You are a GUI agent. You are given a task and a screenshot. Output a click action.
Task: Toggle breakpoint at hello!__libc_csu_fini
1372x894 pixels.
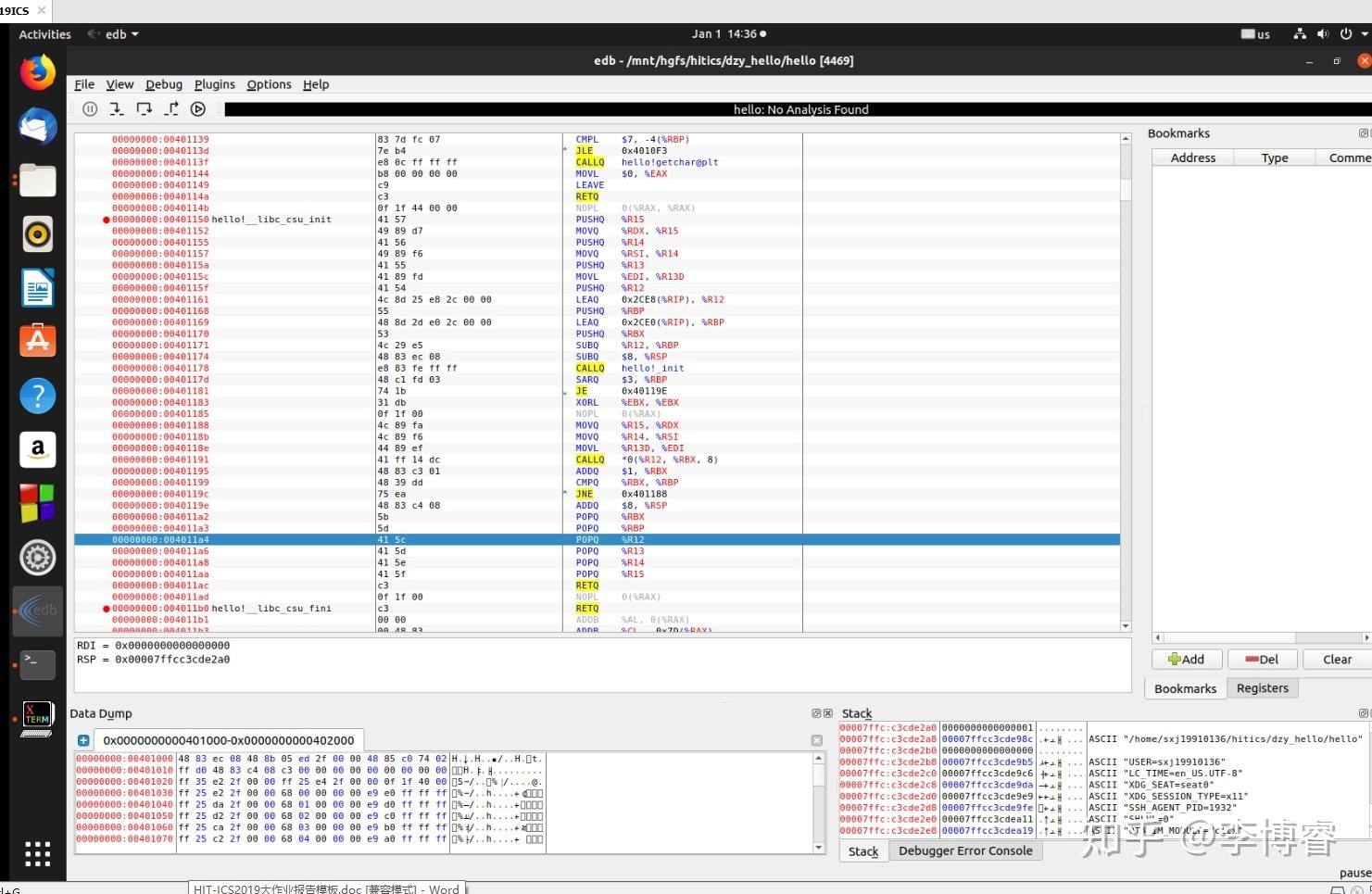coord(107,609)
